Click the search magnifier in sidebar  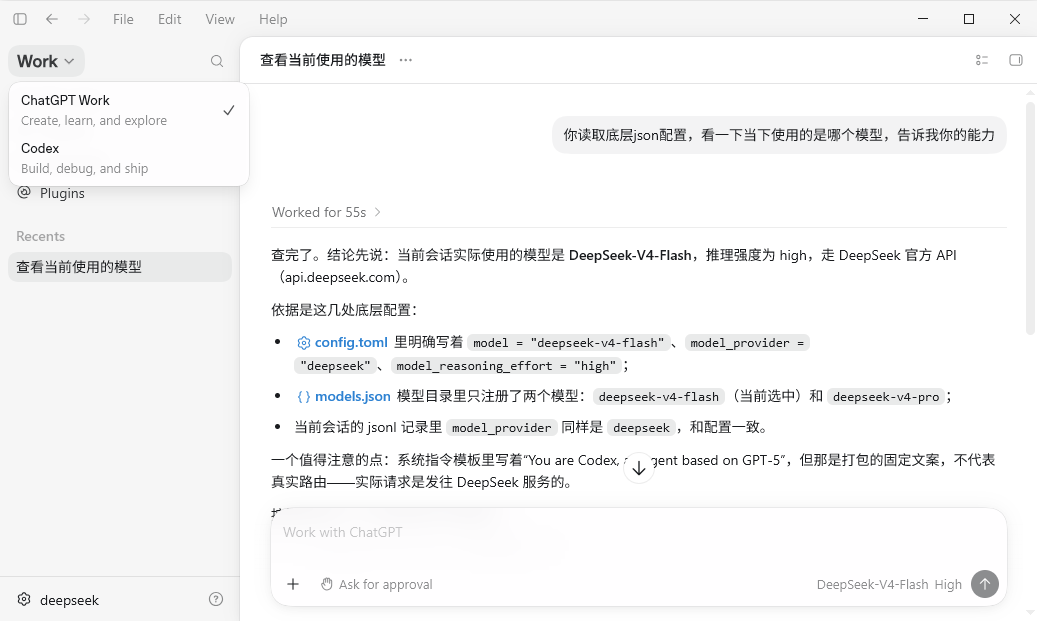tap(217, 62)
